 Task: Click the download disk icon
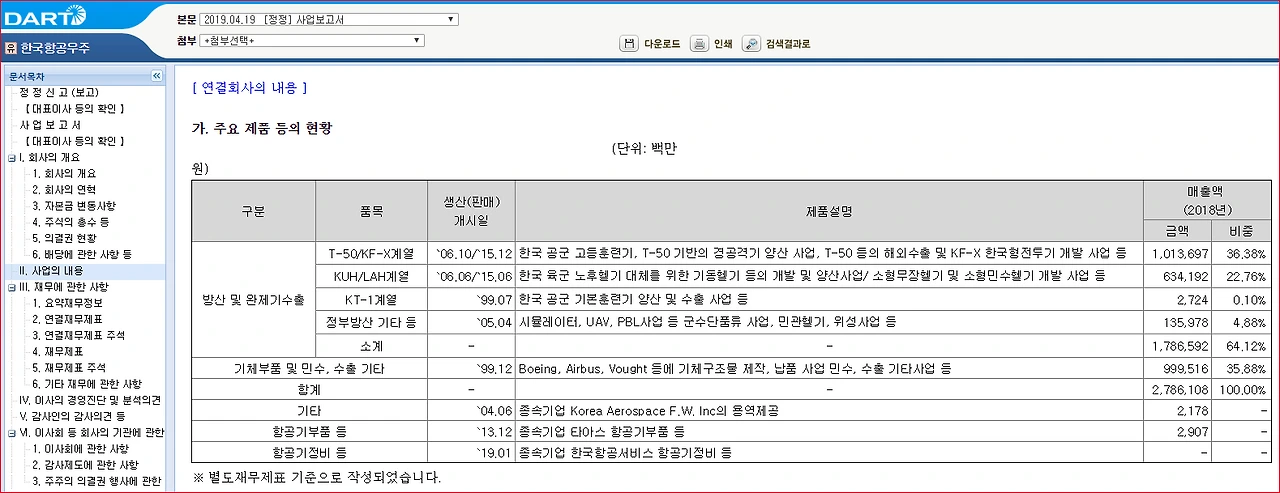point(629,44)
